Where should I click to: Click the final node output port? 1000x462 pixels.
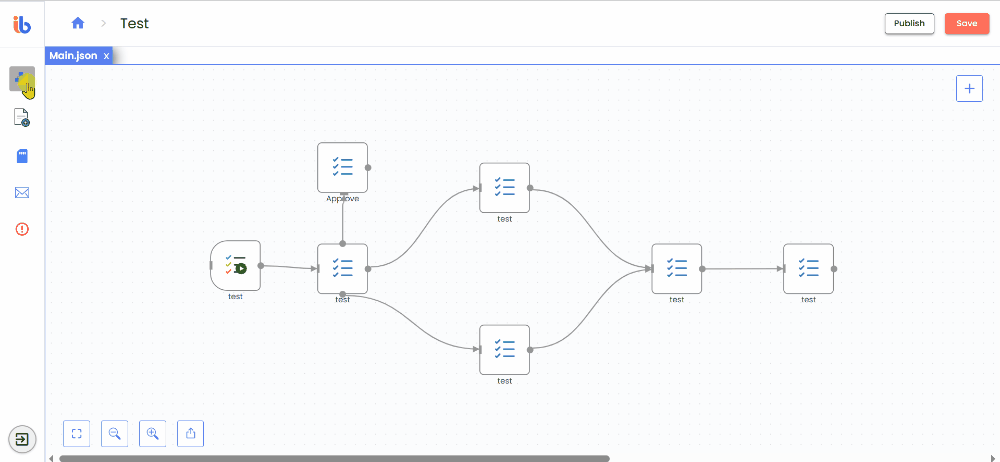coord(834,269)
